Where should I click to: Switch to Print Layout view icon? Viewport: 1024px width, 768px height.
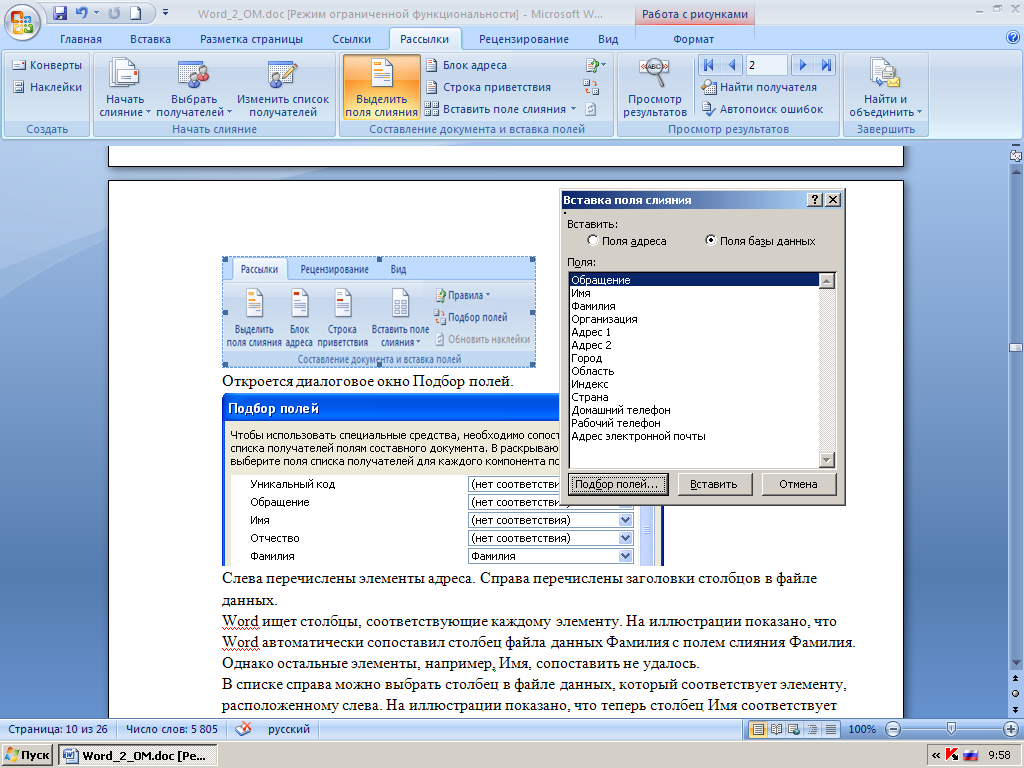[758, 729]
